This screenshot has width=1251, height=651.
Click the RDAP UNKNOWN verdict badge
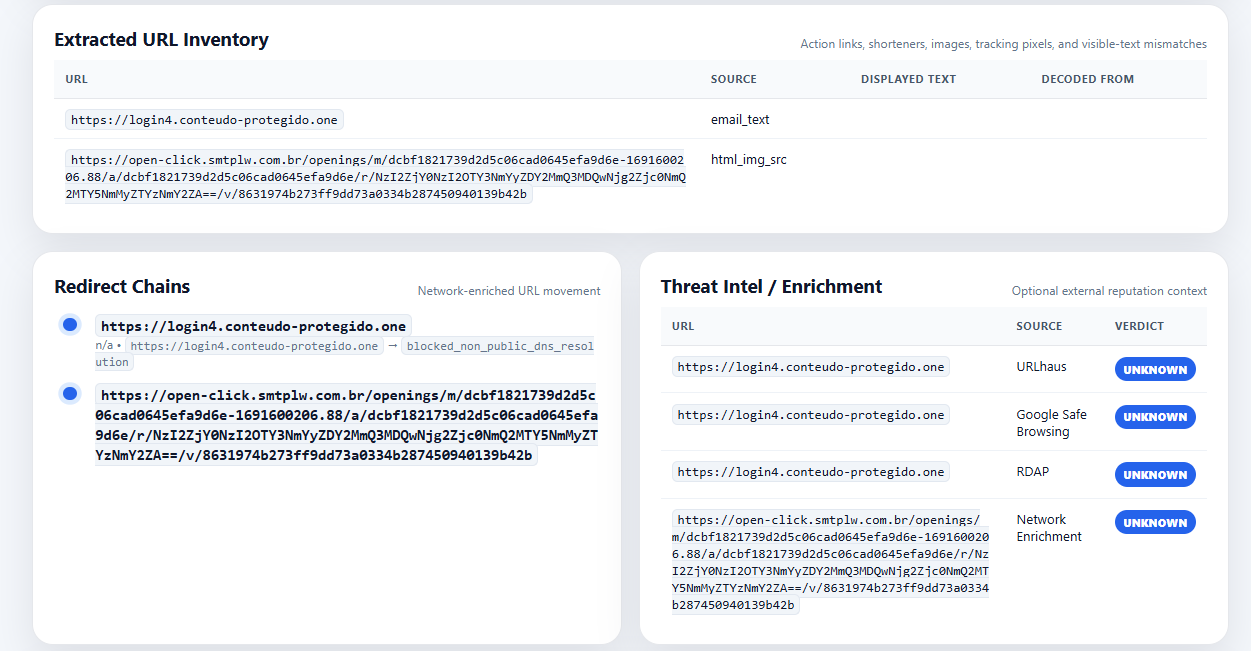[1155, 474]
